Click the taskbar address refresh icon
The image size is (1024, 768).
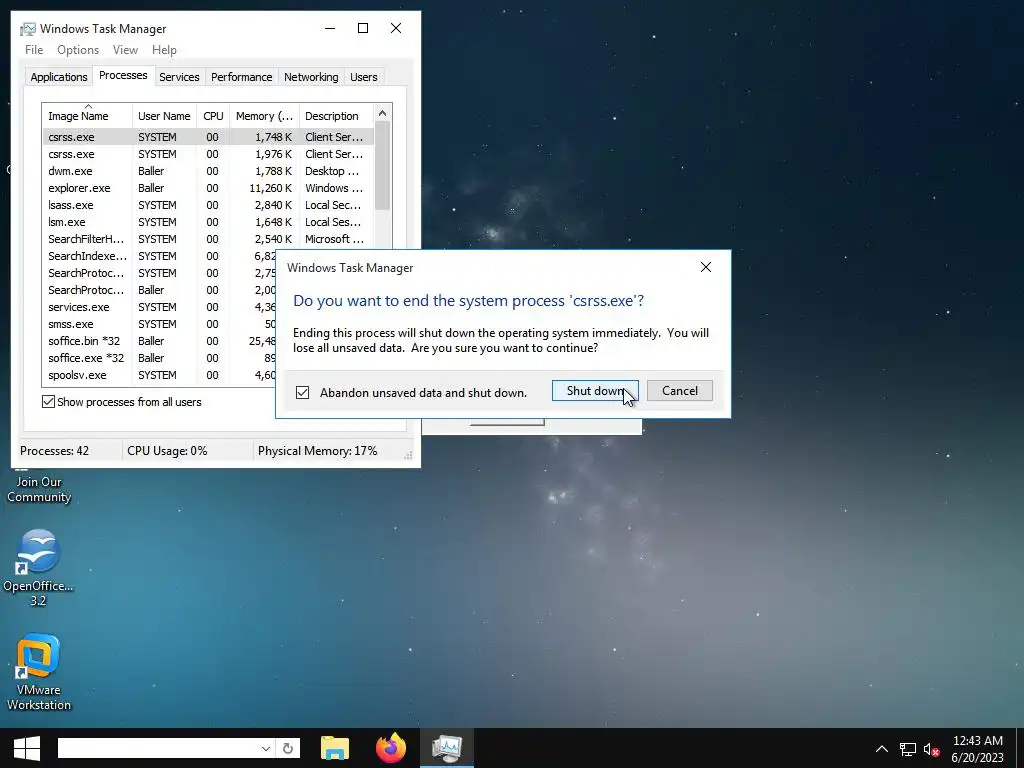(288, 748)
